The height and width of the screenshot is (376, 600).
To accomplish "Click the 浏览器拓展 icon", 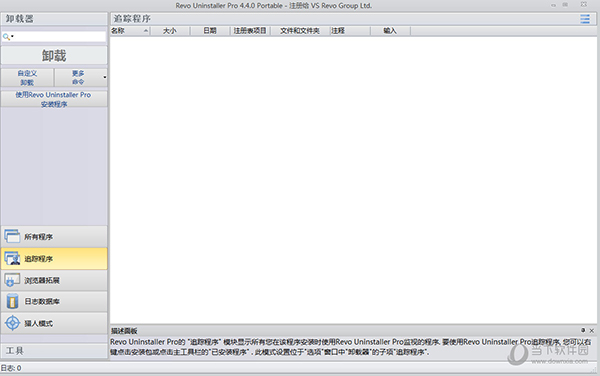I will click(x=12, y=280).
